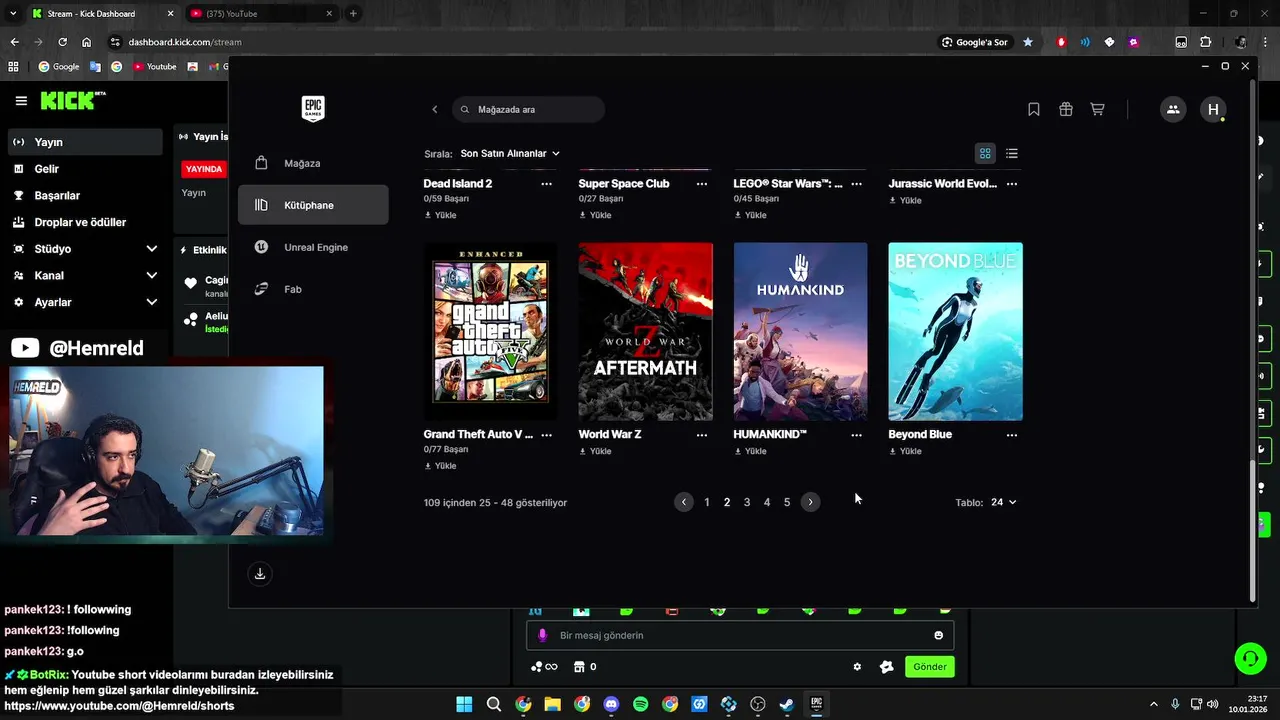Open Grand Theft Auto V cover thumbnail
The height and width of the screenshot is (720, 1280).
[x=490, y=331]
